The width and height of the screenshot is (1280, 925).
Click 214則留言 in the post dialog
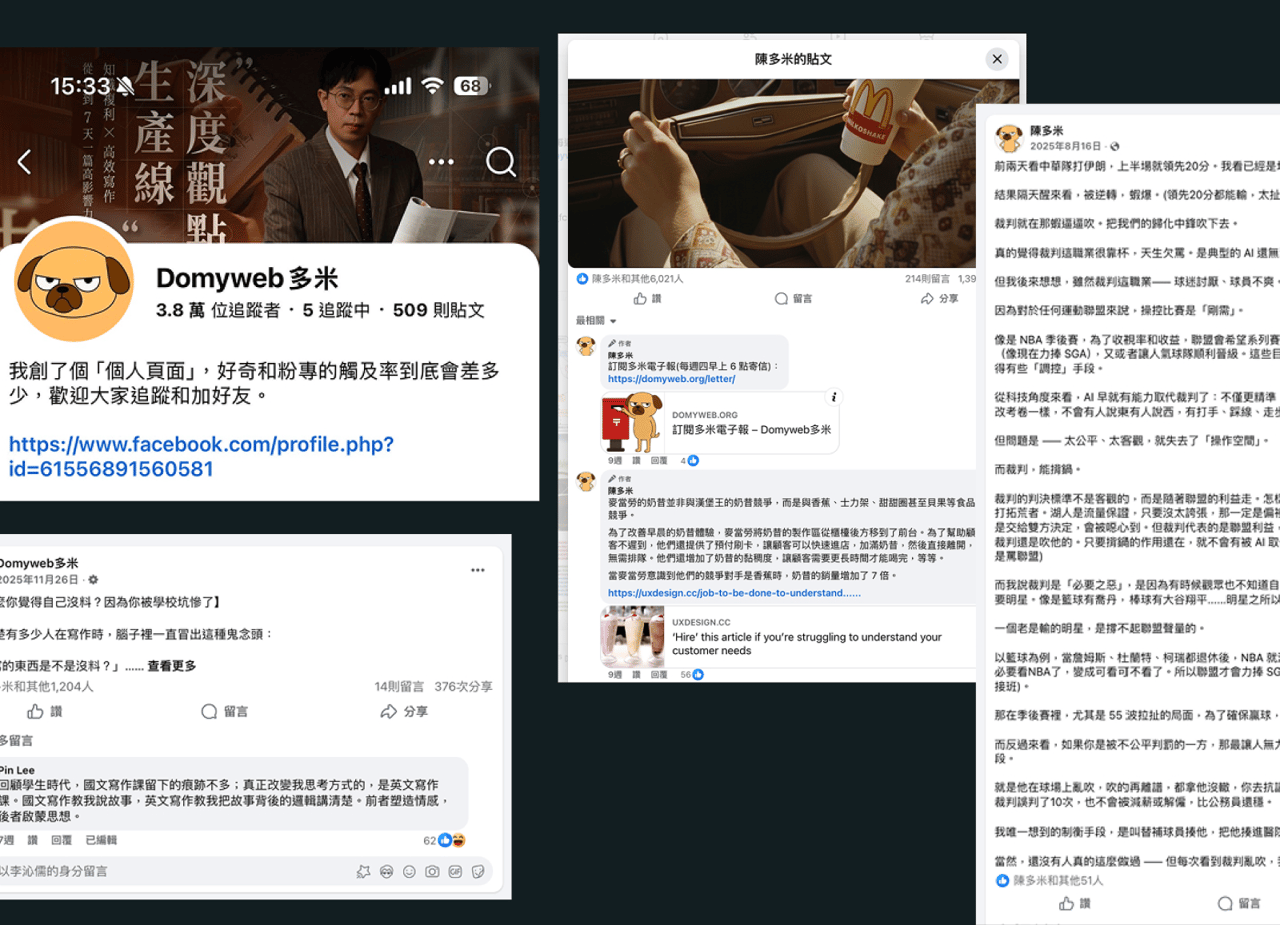pyautogui.click(x=927, y=279)
